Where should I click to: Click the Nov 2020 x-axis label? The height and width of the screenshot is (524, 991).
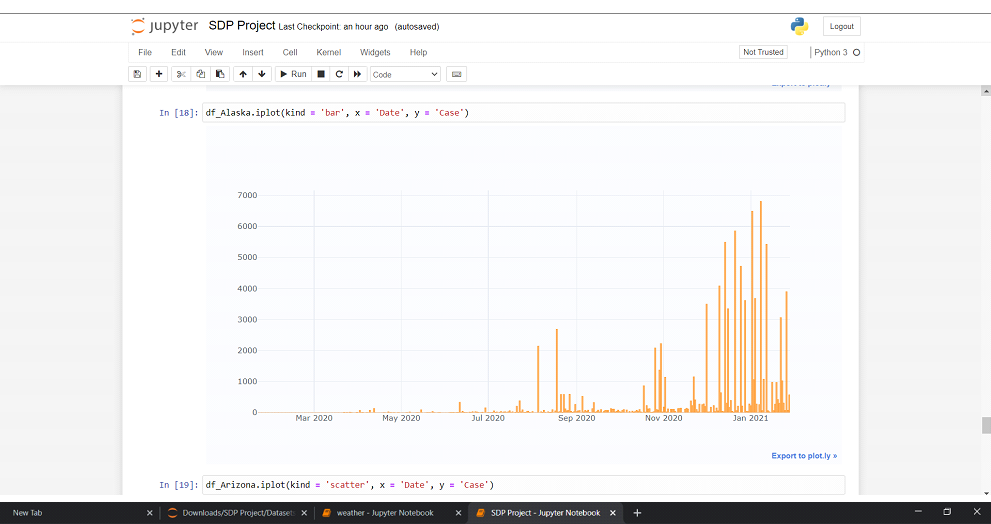pyautogui.click(x=664, y=418)
